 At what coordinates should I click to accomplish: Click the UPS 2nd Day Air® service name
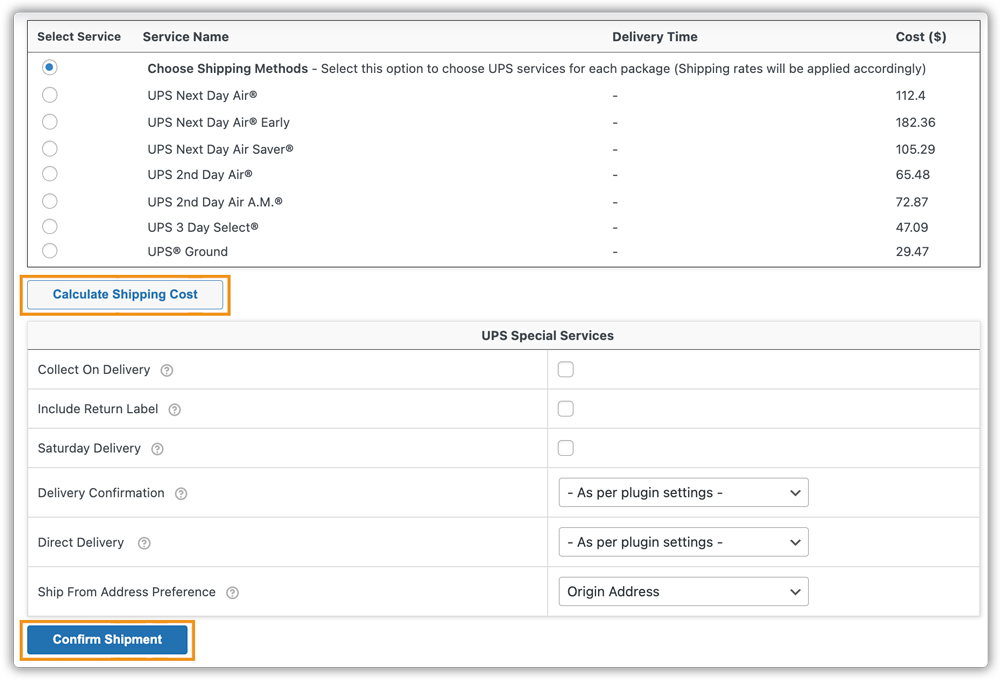tap(200, 175)
